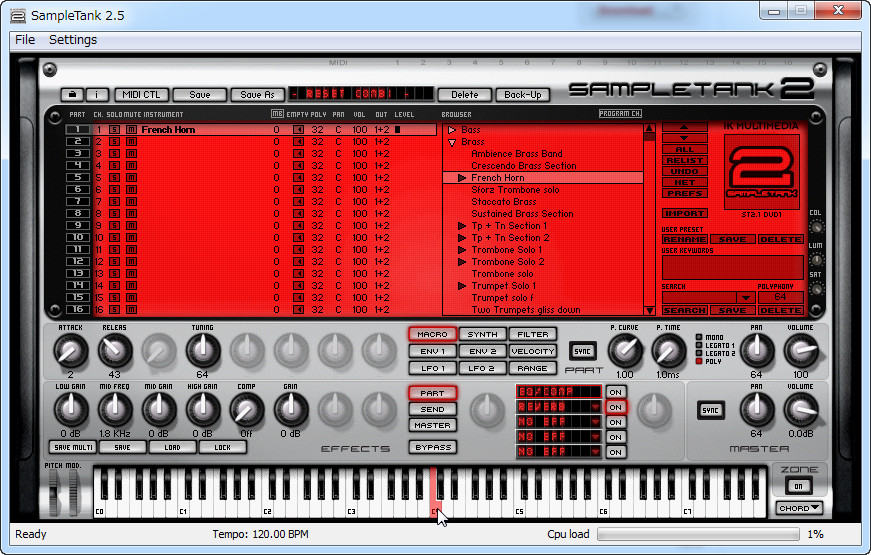
Task: Click the Attack knob
Action: (71, 351)
